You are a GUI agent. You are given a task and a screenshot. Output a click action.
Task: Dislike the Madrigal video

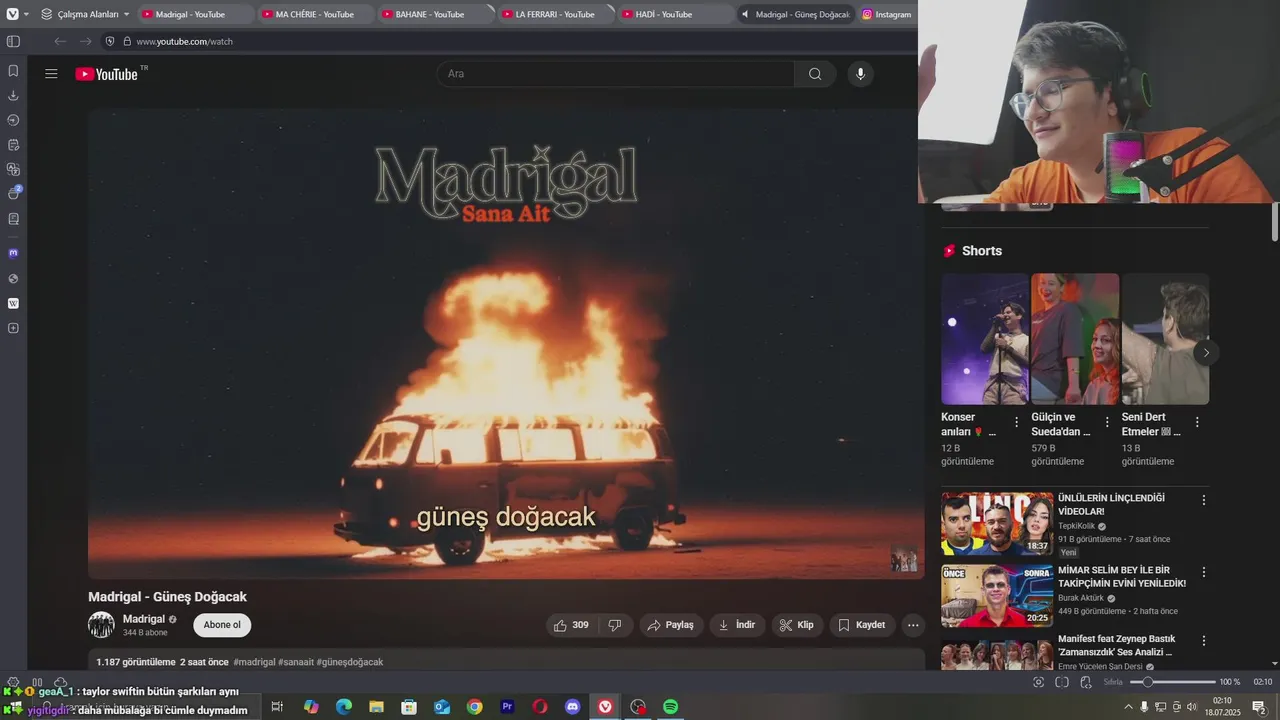pyautogui.click(x=614, y=625)
